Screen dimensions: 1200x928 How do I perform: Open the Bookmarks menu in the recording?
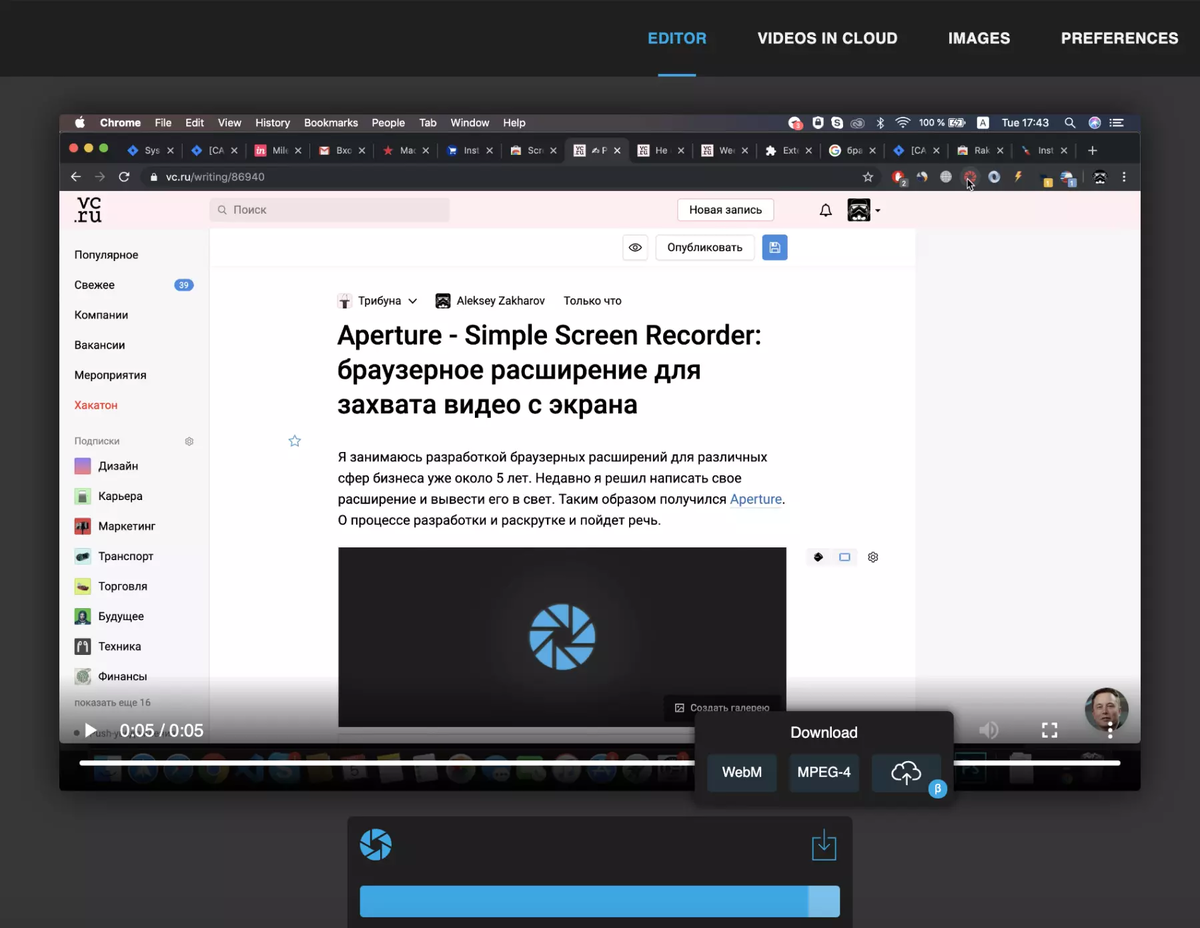tap(331, 123)
